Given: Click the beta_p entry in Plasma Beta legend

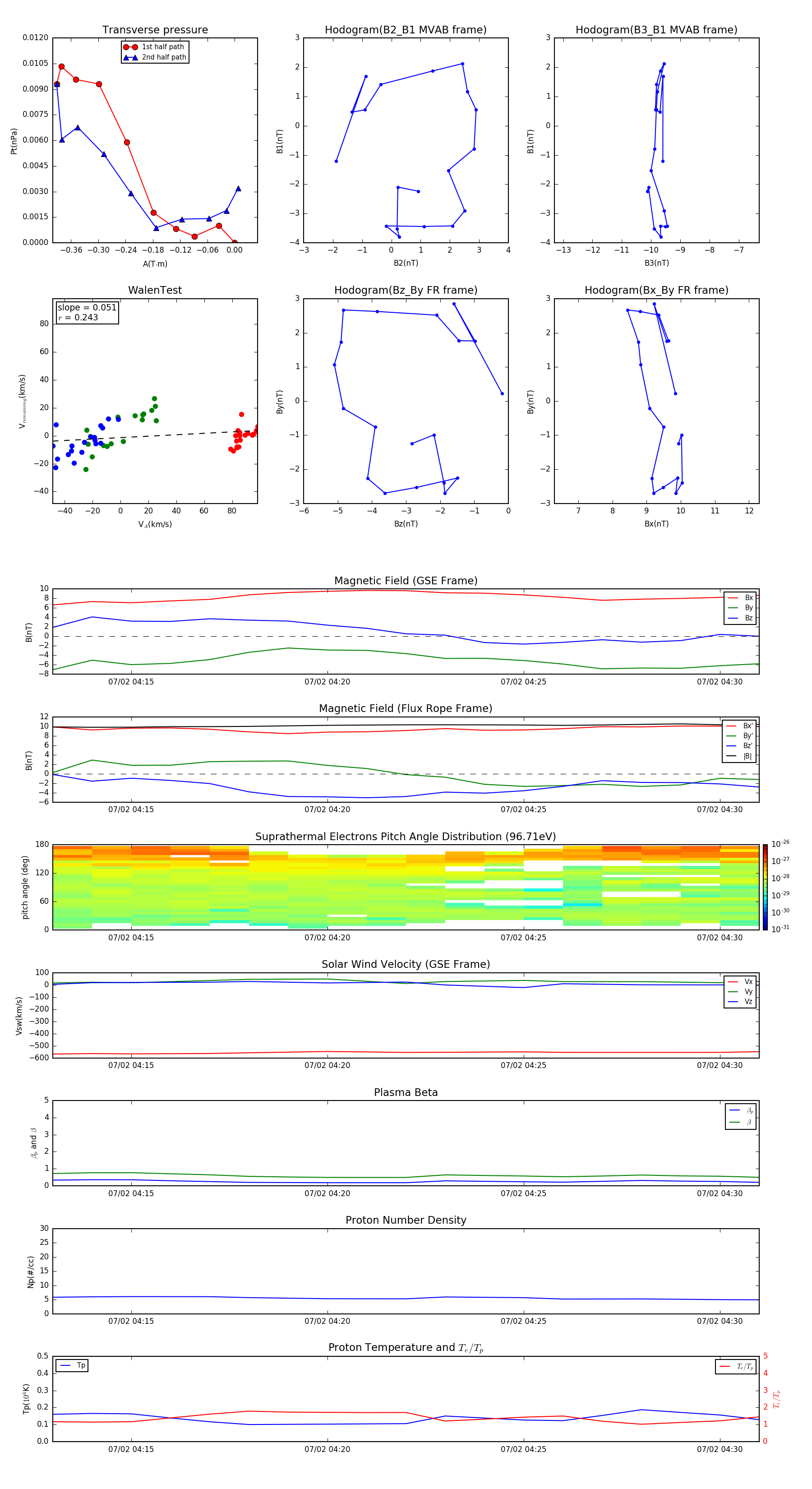Looking at the screenshot, I should [x=741, y=1110].
